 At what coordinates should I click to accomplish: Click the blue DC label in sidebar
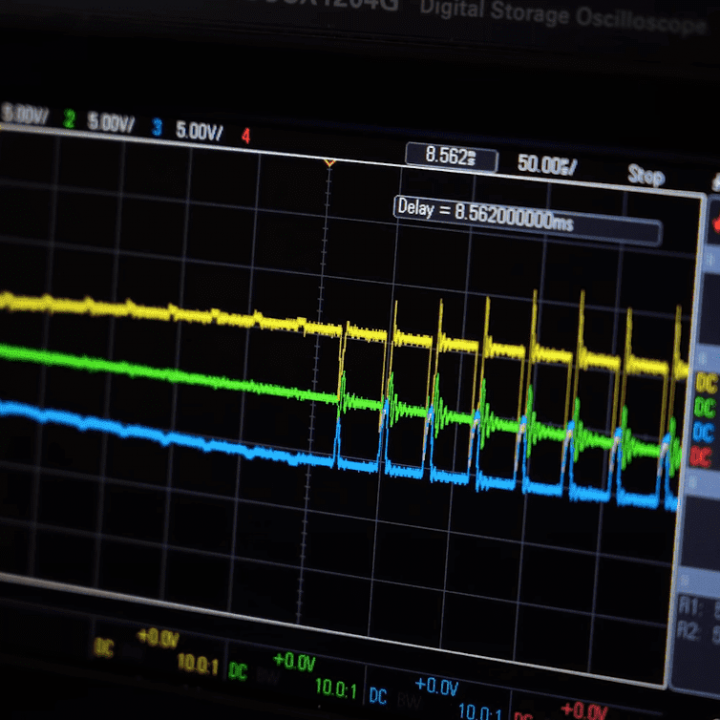coord(706,433)
